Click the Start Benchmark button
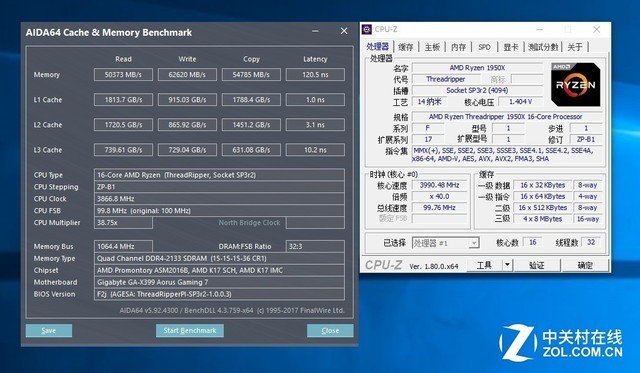Screen dimensions: 640x373 pos(190,331)
